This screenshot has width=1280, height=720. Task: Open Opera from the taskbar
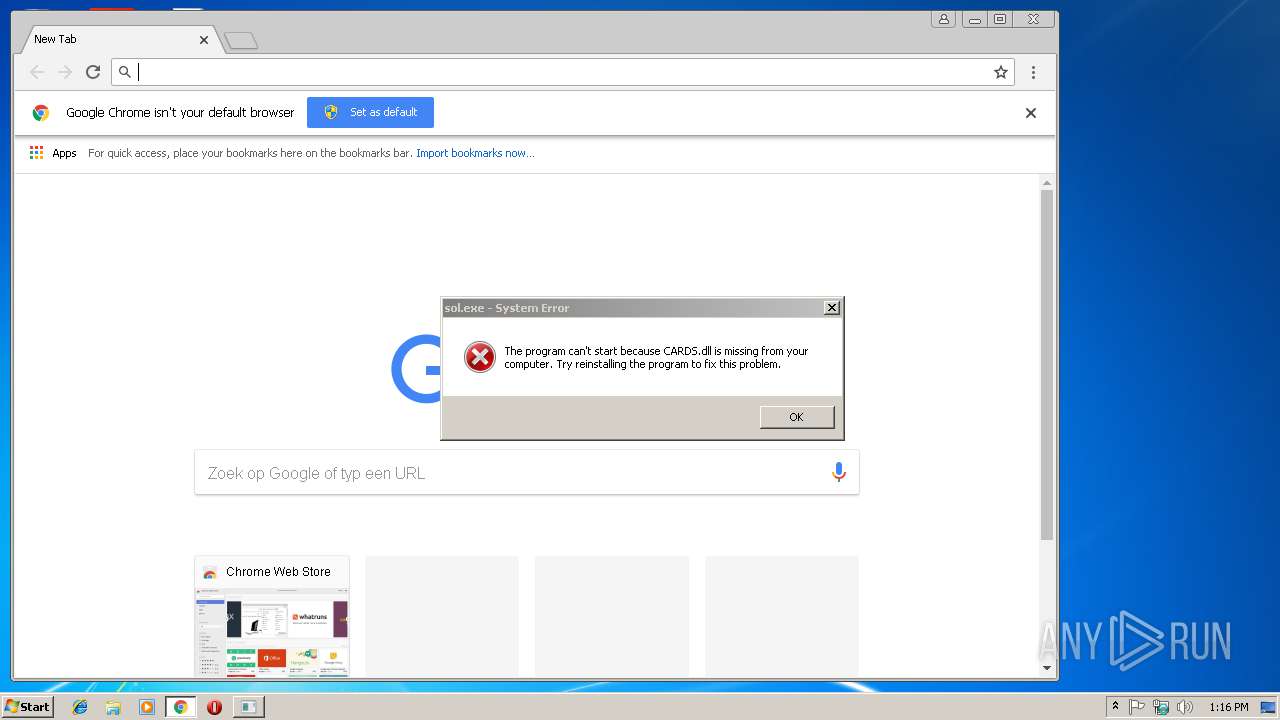click(x=214, y=707)
